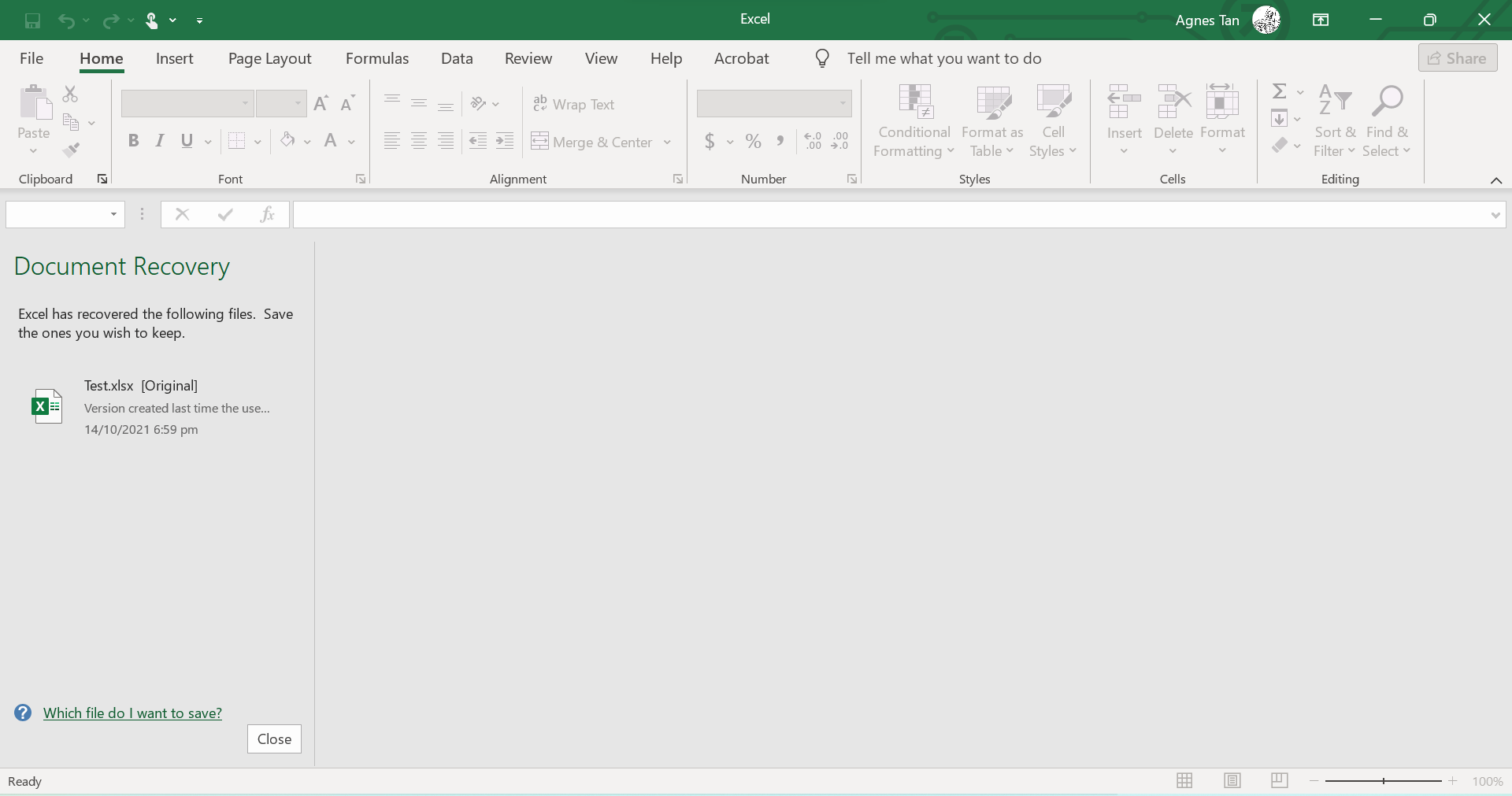Expand the Merge & Center options arrow
Viewport: 1512px width, 796px height.
(667, 142)
